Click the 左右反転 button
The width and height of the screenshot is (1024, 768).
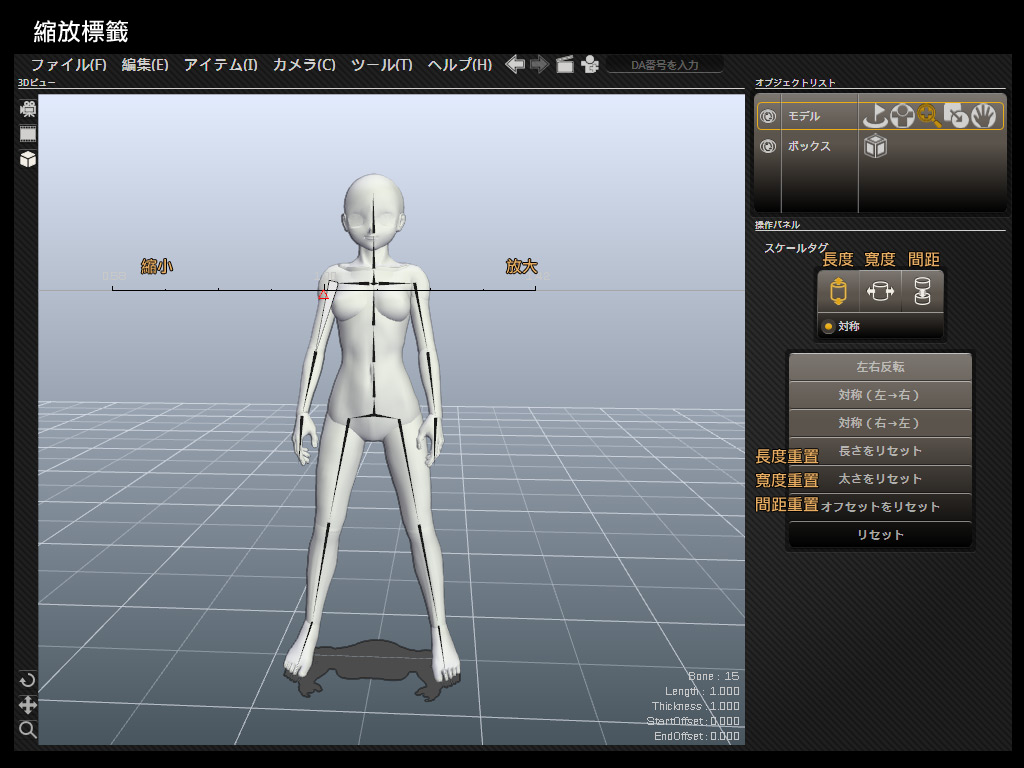click(x=880, y=367)
